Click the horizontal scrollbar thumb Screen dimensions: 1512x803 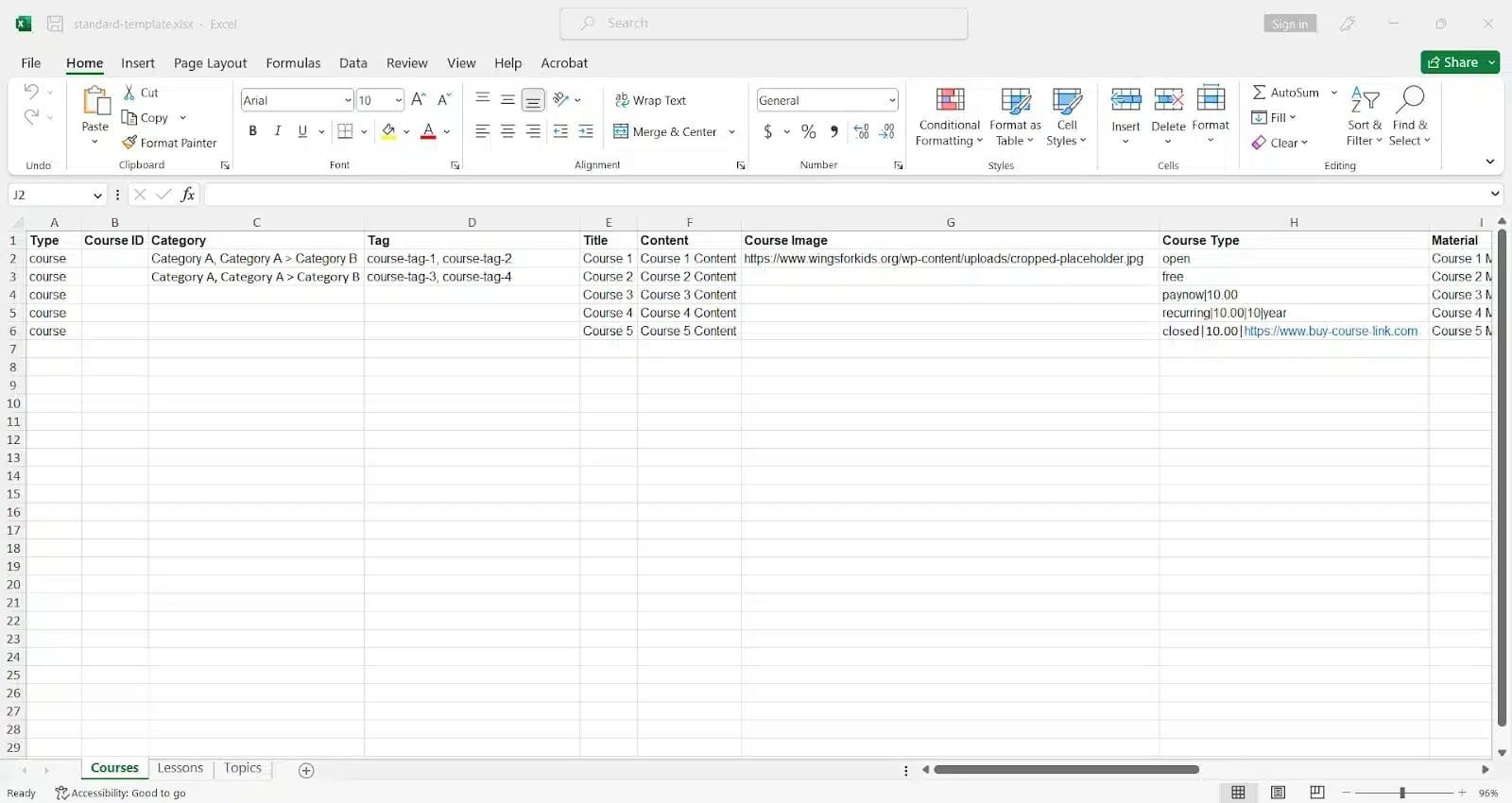[1066, 770]
